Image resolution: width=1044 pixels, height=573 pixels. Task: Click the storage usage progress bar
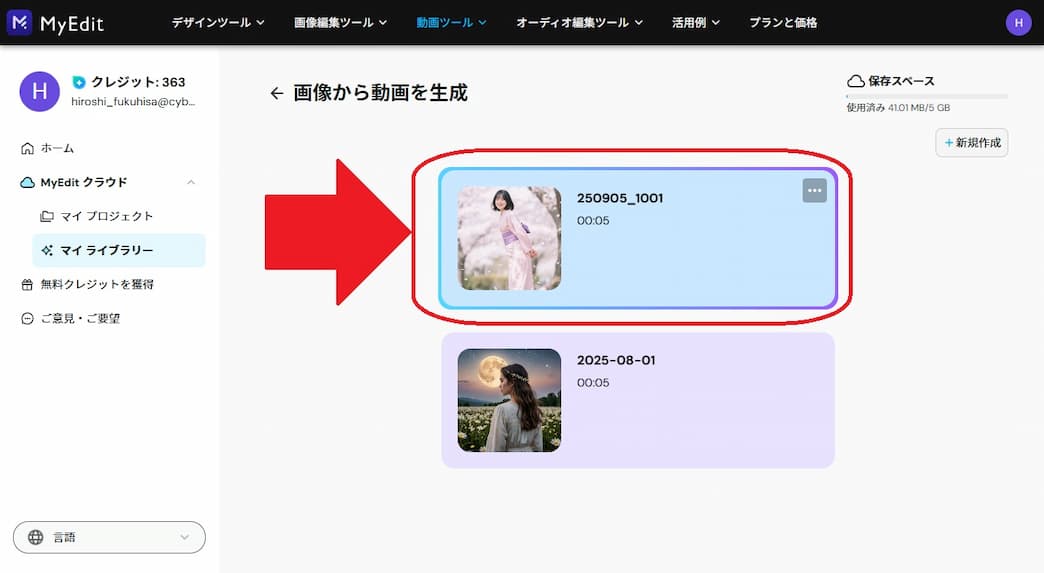pyautogui.click(x=926, y=96)
